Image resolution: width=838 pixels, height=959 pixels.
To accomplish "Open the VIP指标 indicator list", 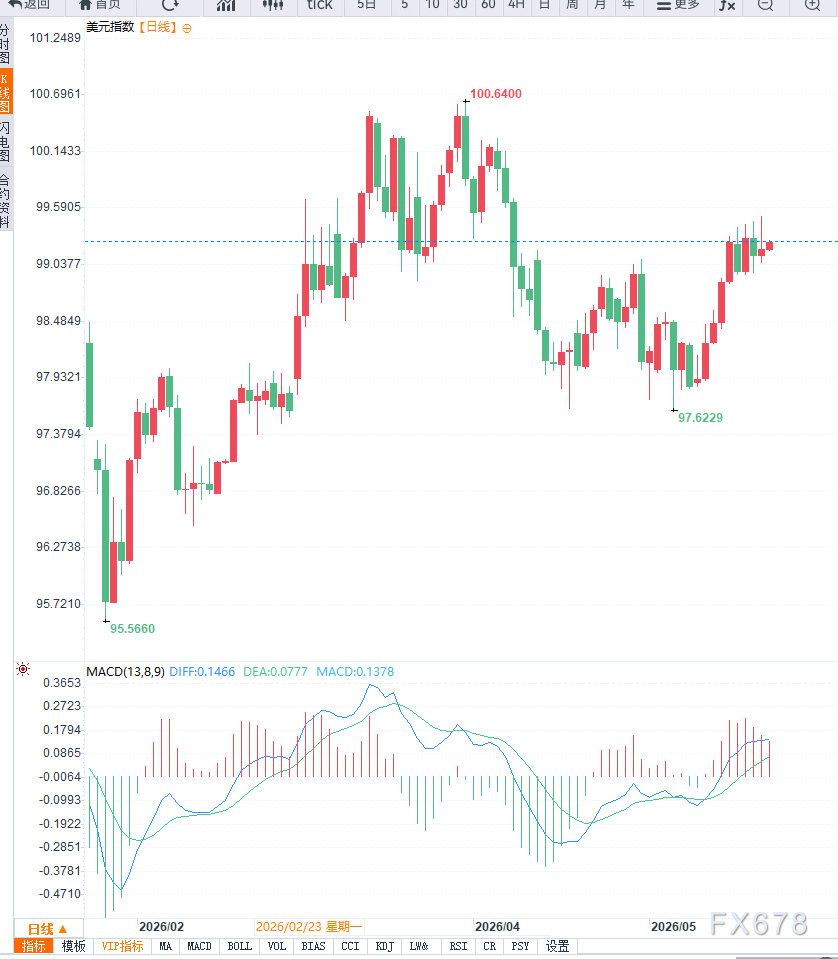I will pos(122,946).
